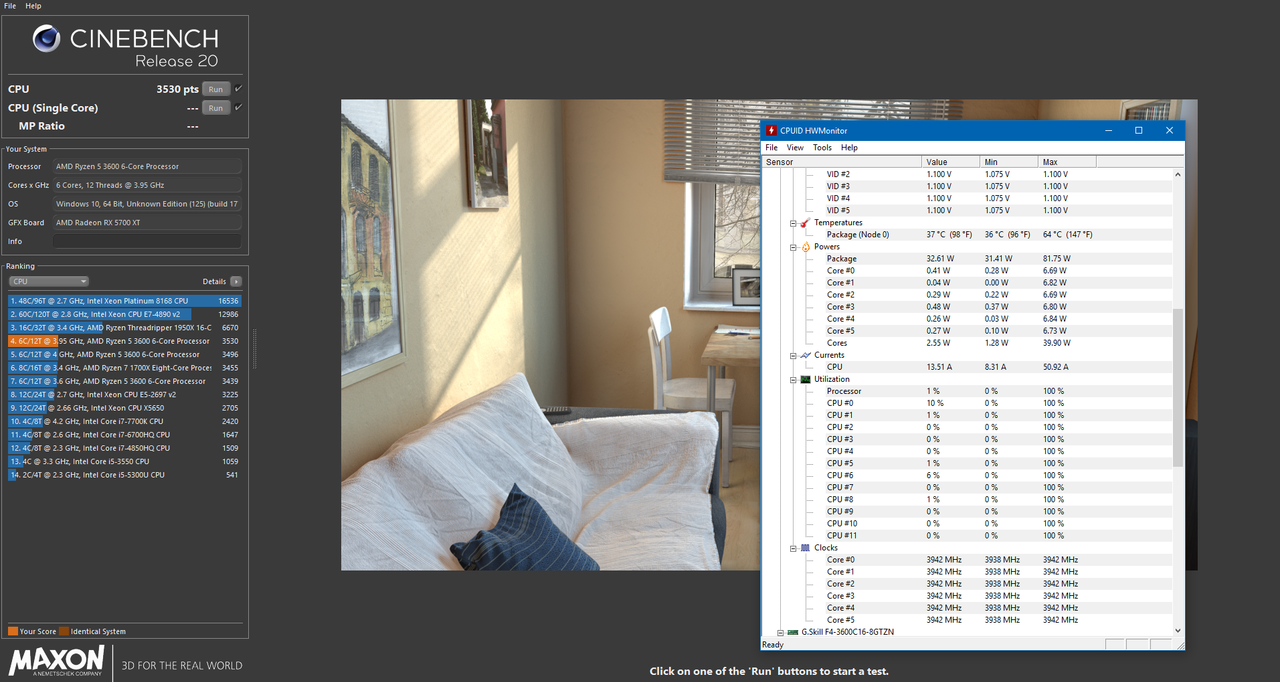This screenshot has height=682, width=1280.
Task: Select the Cores power row 2.55 W
Action: [x=968, y=343]
